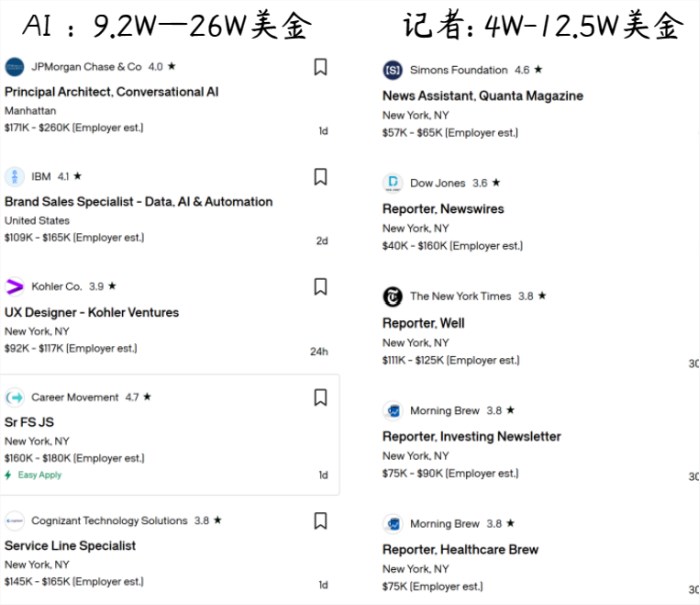
Task: Click the Simons Foundation logo
Action: tap(392, 70)
